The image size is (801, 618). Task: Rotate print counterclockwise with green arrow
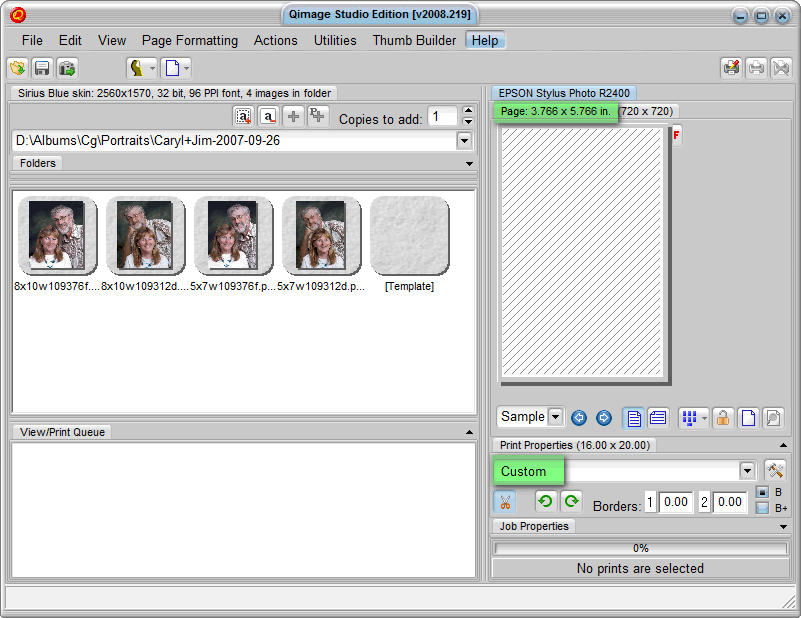546,501
